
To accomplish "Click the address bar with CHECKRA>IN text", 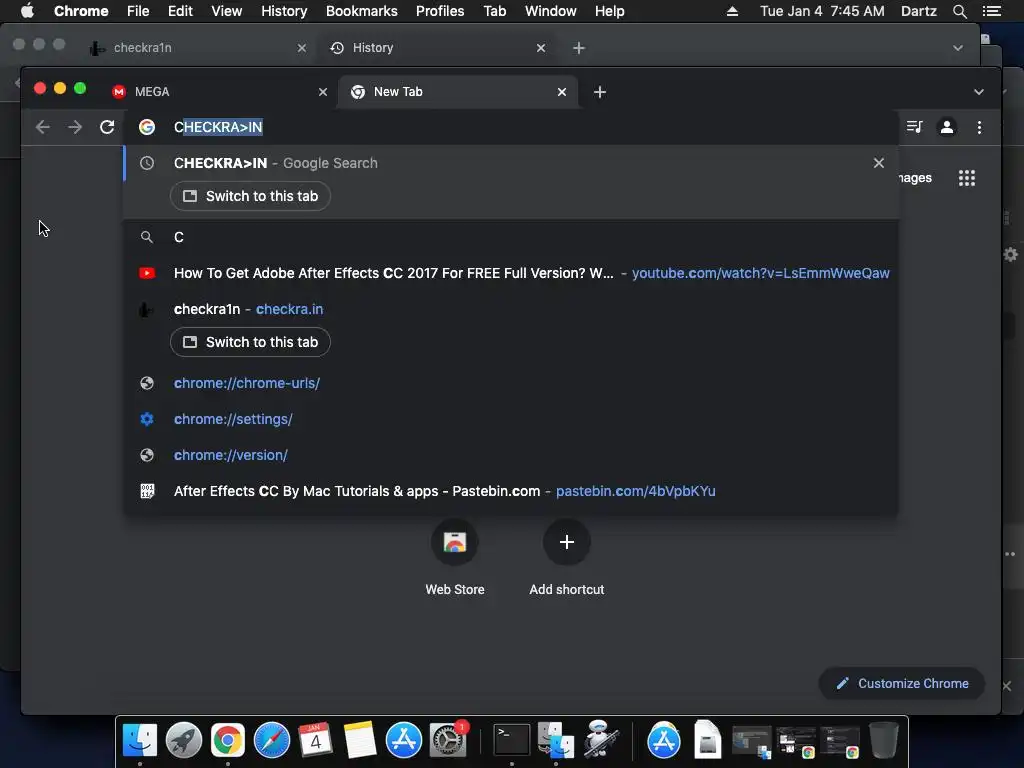I will 511,127.
